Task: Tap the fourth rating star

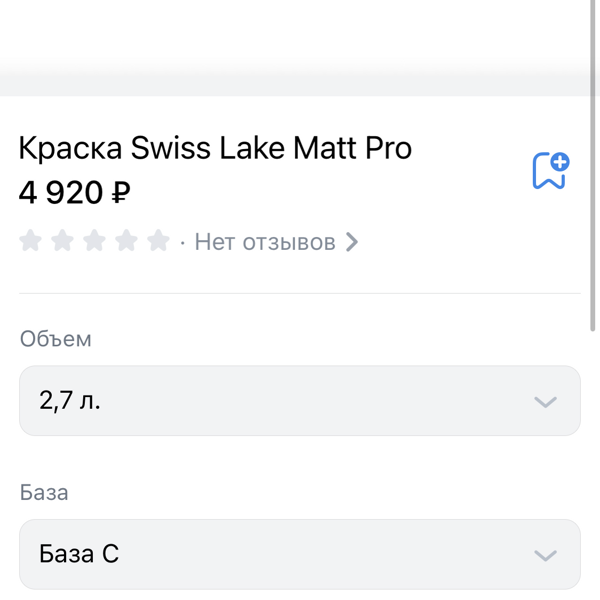Action: pyautogui.click(x=127, y=241)
